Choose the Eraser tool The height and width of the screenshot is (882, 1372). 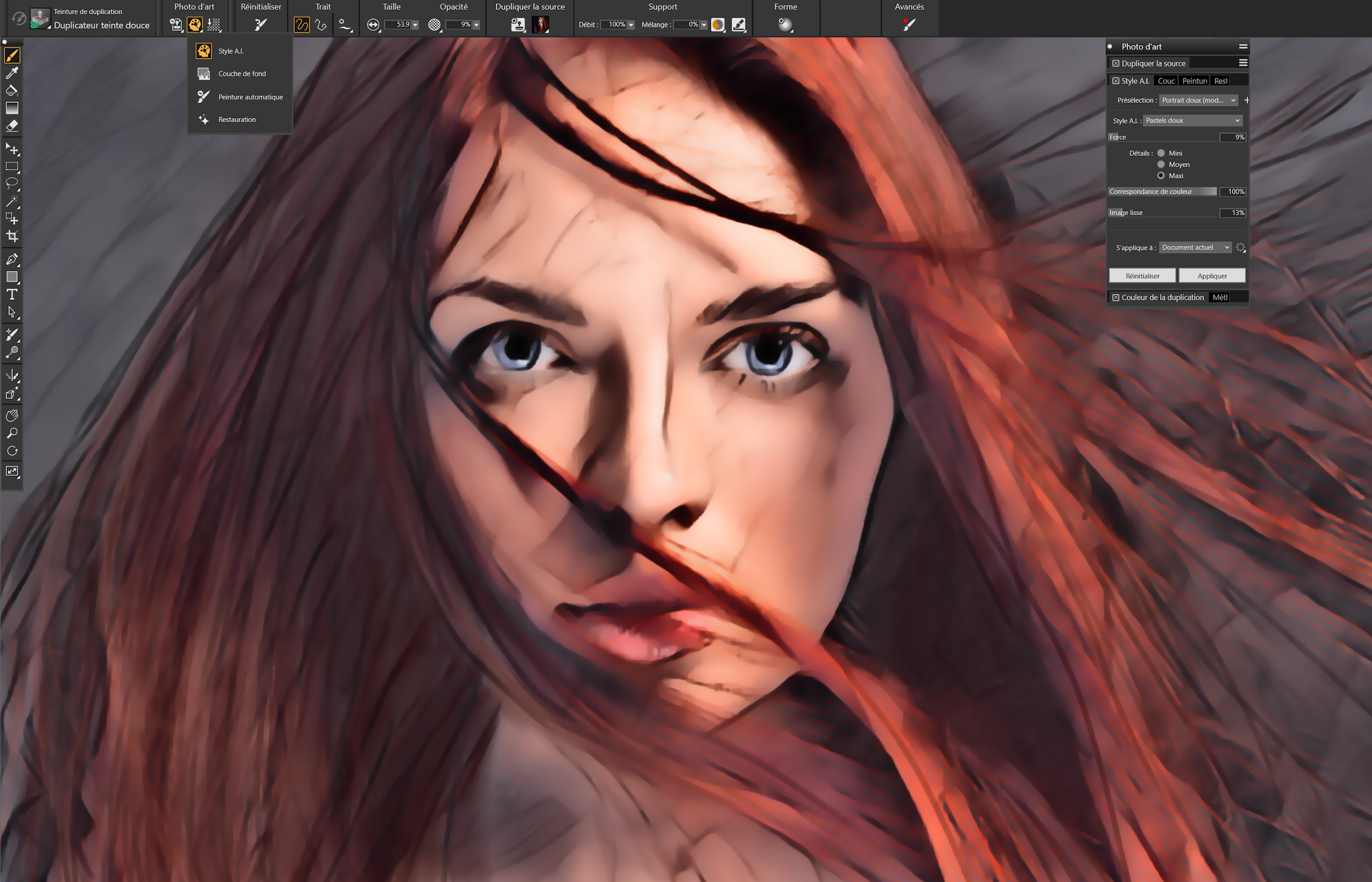pos(12,125)
